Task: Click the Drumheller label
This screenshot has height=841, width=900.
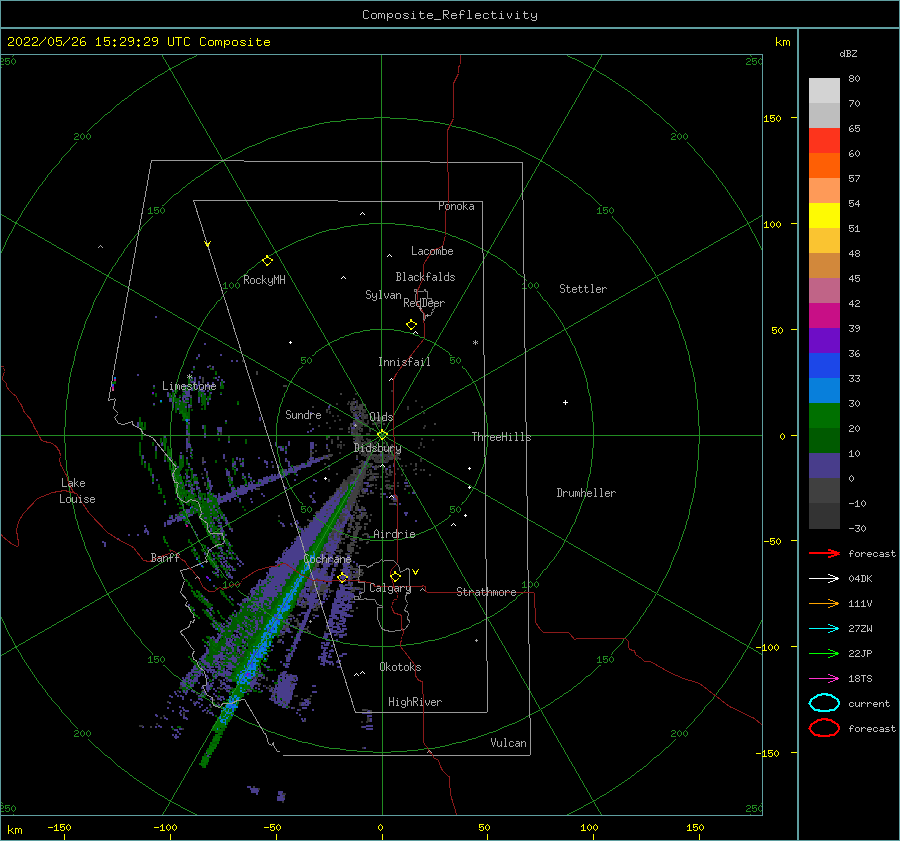Action: pos(586,493)
